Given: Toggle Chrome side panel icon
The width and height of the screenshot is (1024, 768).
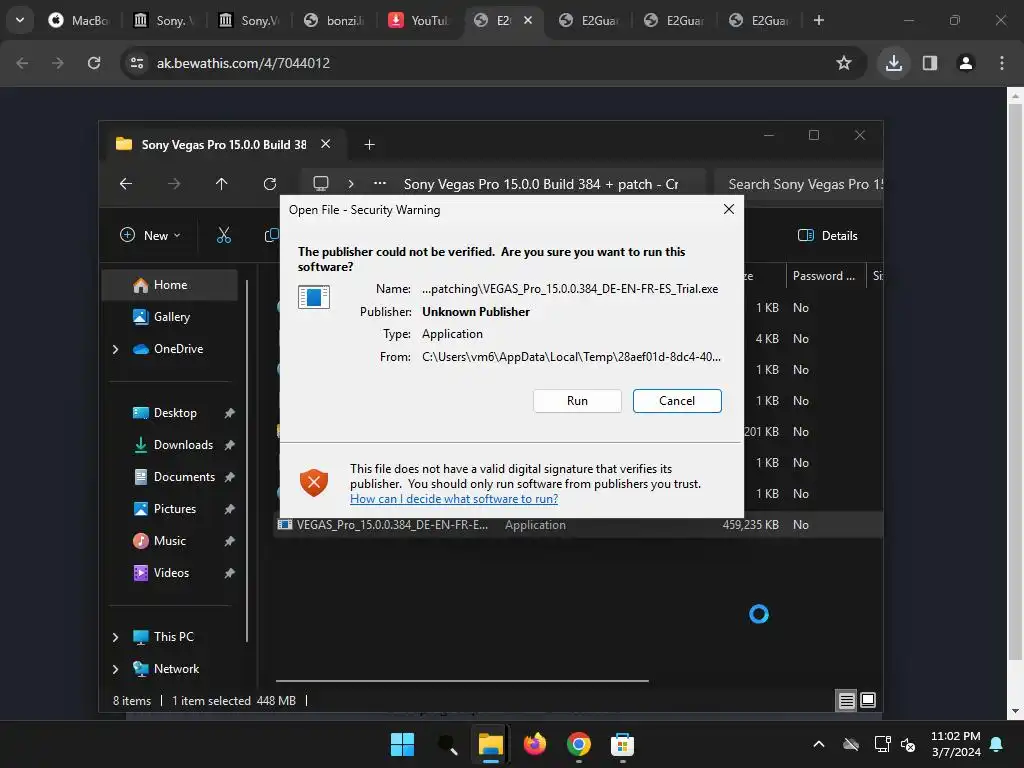Looking at the screenshot, I should [929, 63].
